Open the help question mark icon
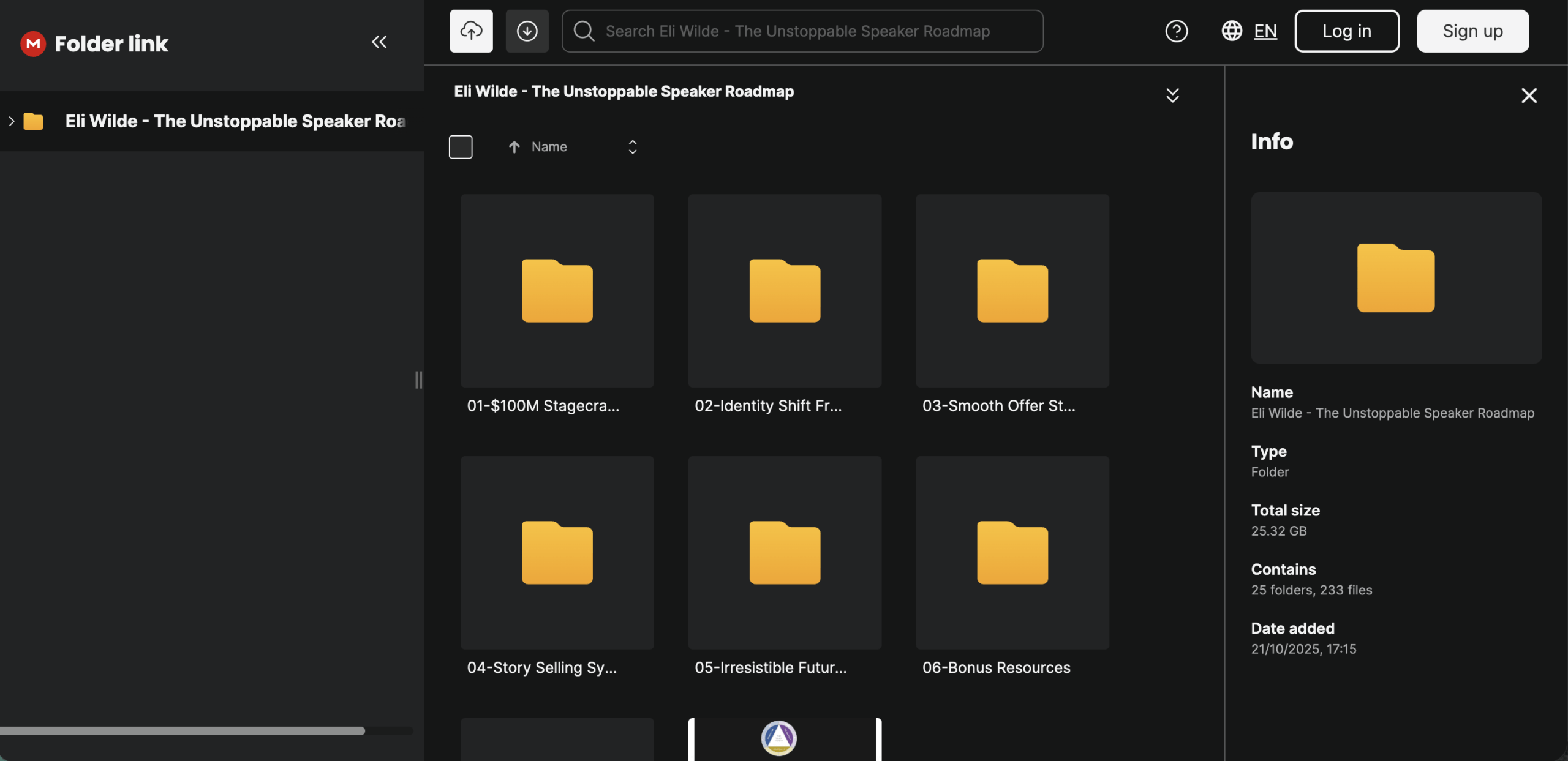 tap(1176, 31)
